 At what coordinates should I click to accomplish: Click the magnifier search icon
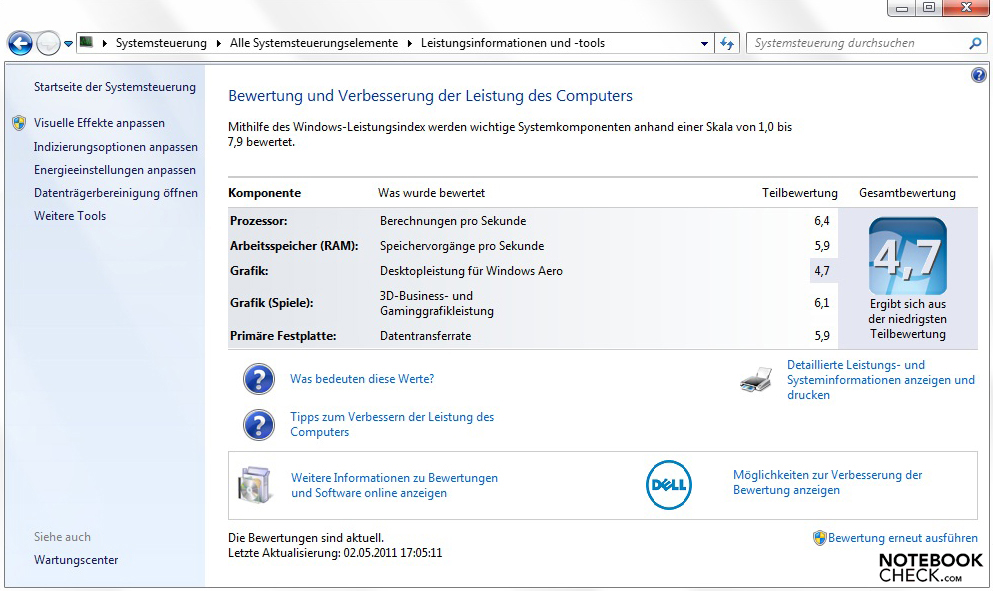(x=975, y=43)
